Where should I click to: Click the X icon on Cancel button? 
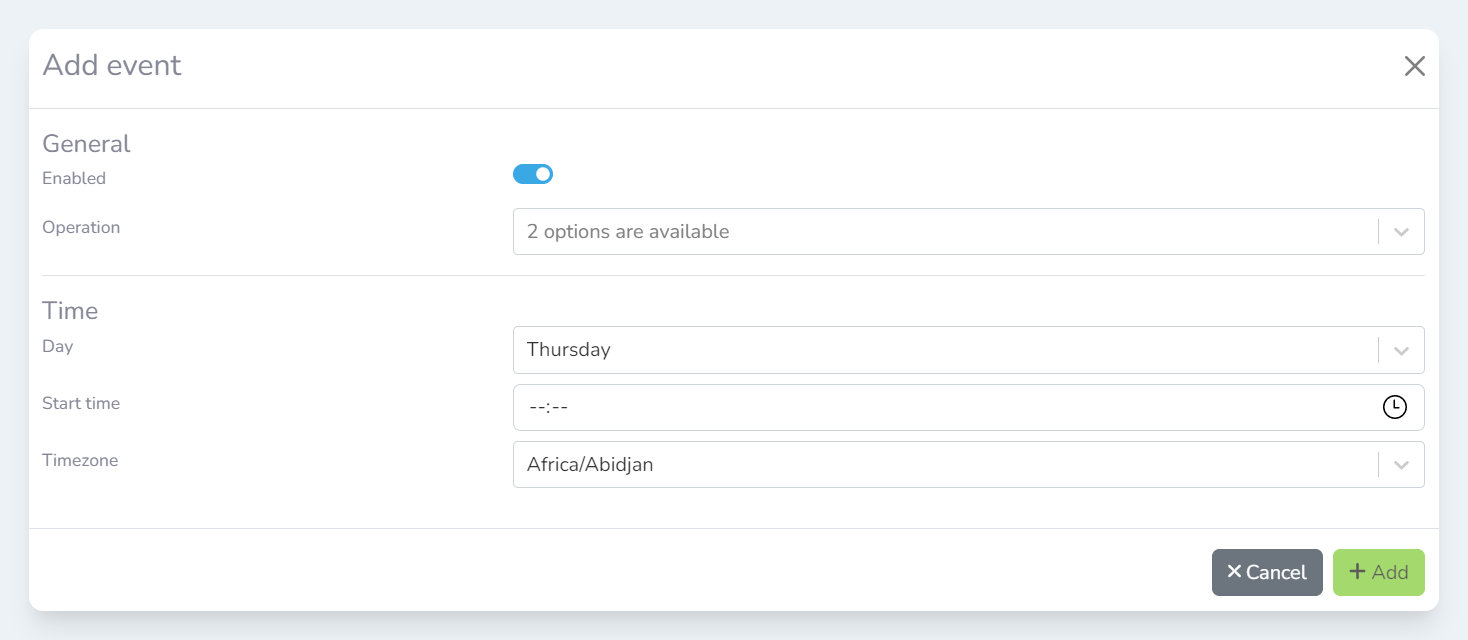pos(1234,571)
